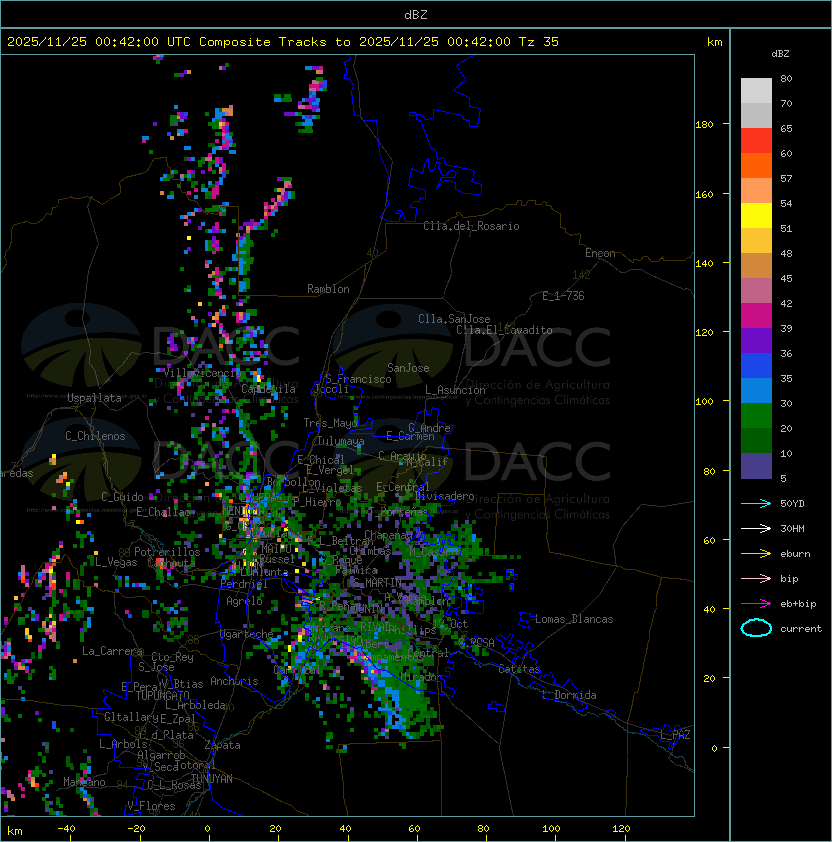This screenshot has height=842, width=832.
Task: Click the V_Flores place label
Action: point(151,806)
